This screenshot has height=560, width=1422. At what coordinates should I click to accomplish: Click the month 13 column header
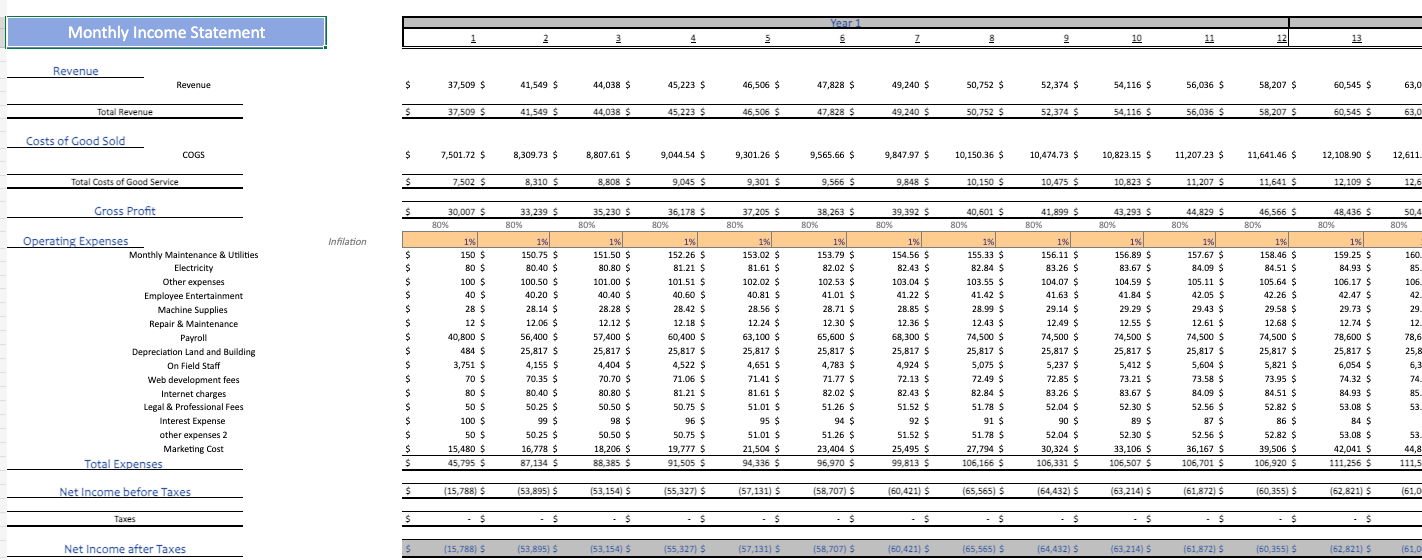1356,38
